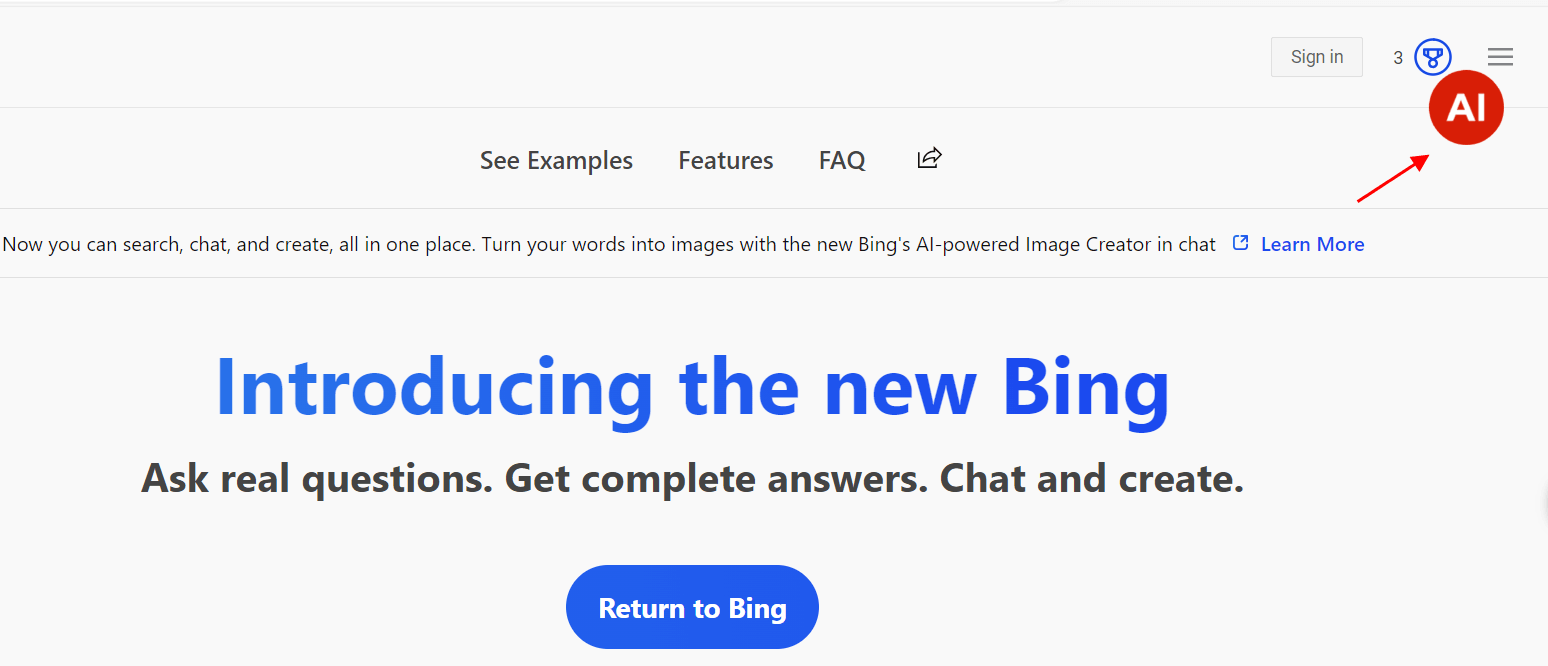Click the Rewards points count 3
Image resolution: width=1548 pixels, height=666 pixels.
[x=1398, y=58]
